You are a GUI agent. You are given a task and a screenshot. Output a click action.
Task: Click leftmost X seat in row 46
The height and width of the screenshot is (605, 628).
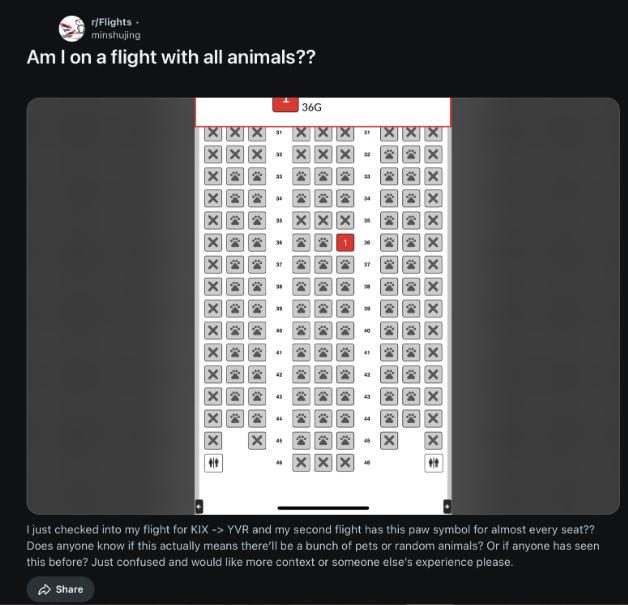[x=301, y=462]
